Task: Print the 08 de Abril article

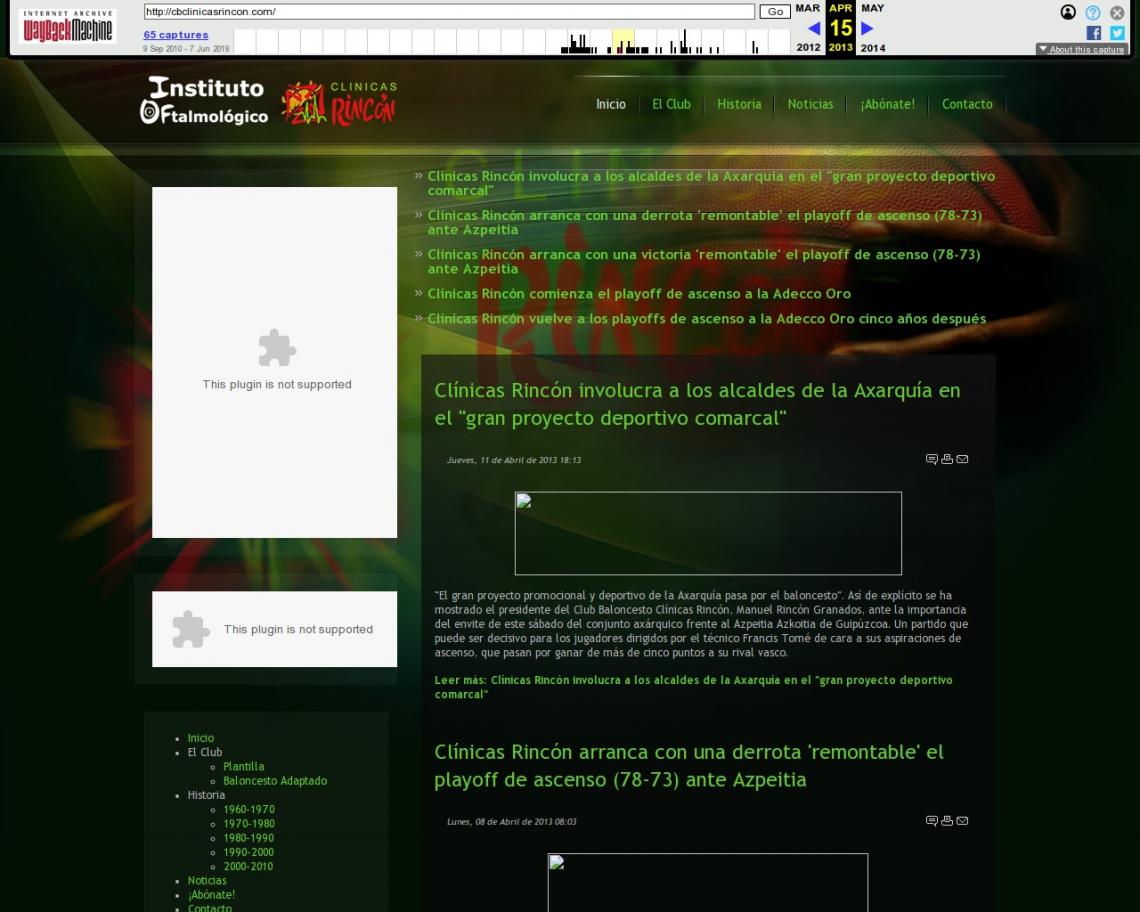Action: click(947, 821)
